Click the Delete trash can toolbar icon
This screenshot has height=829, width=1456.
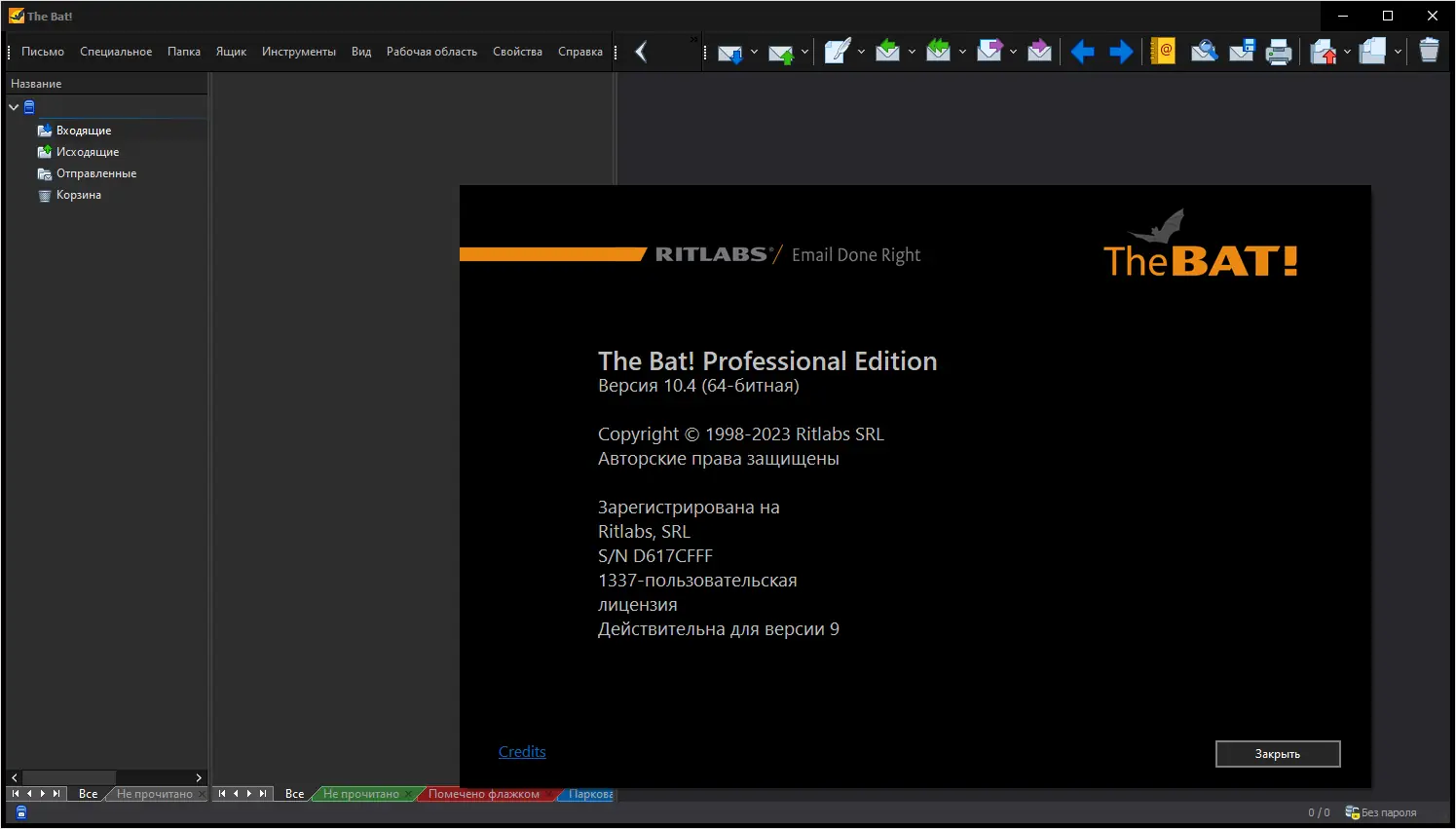tap(1429, 51)
